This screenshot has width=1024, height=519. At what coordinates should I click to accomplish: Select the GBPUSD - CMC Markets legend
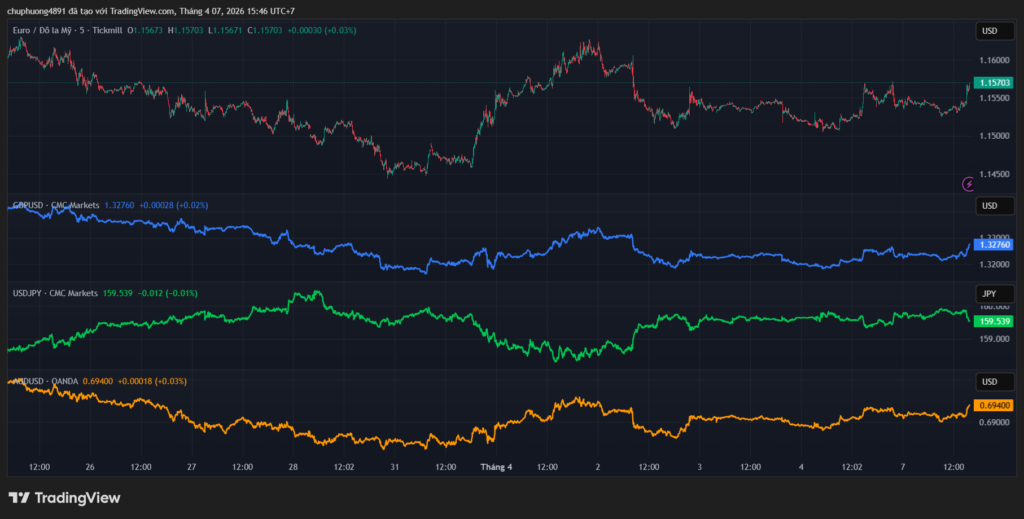click(55, 205)
